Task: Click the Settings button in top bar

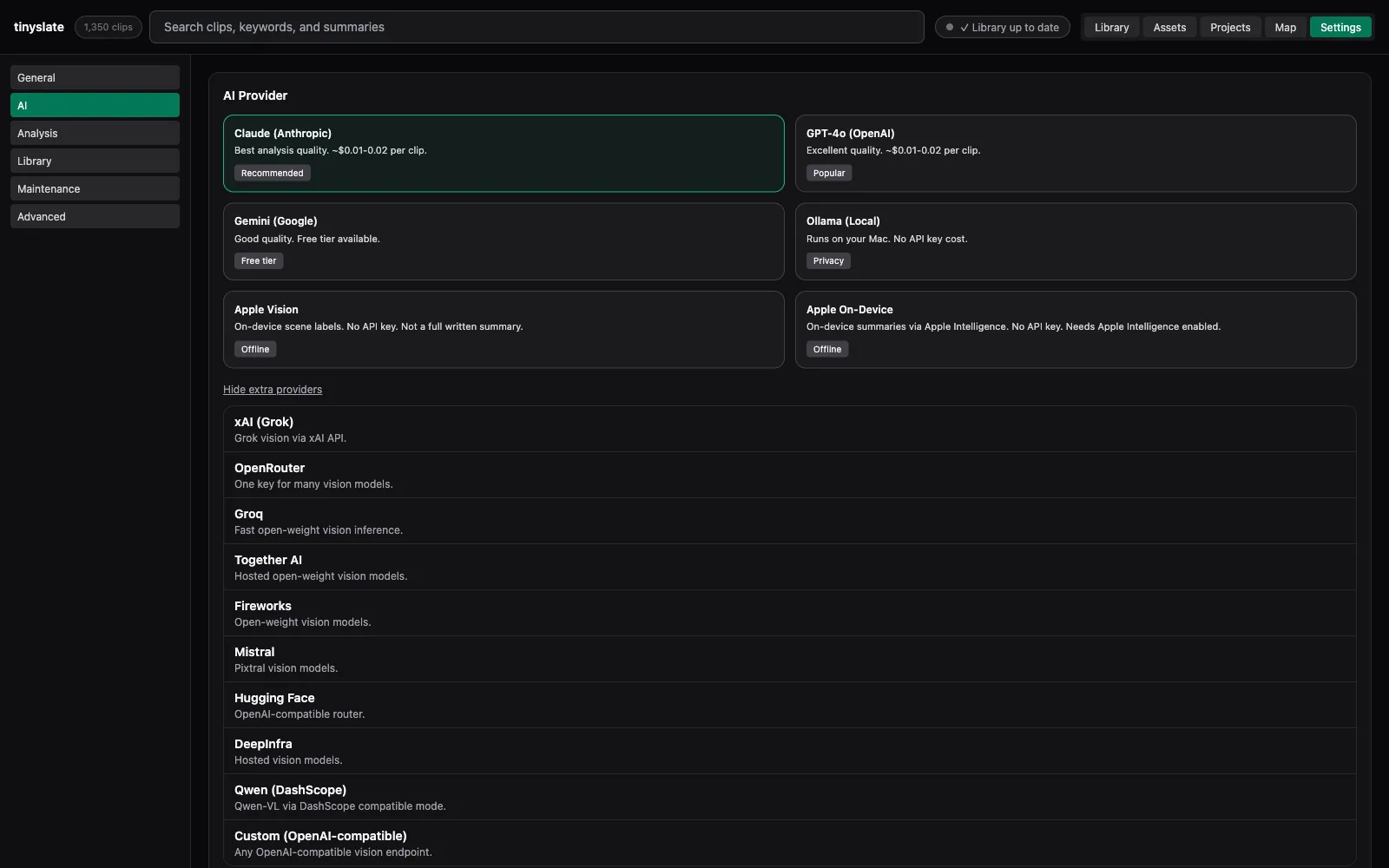Action: pyautogui.click(x=1340, y=27)
